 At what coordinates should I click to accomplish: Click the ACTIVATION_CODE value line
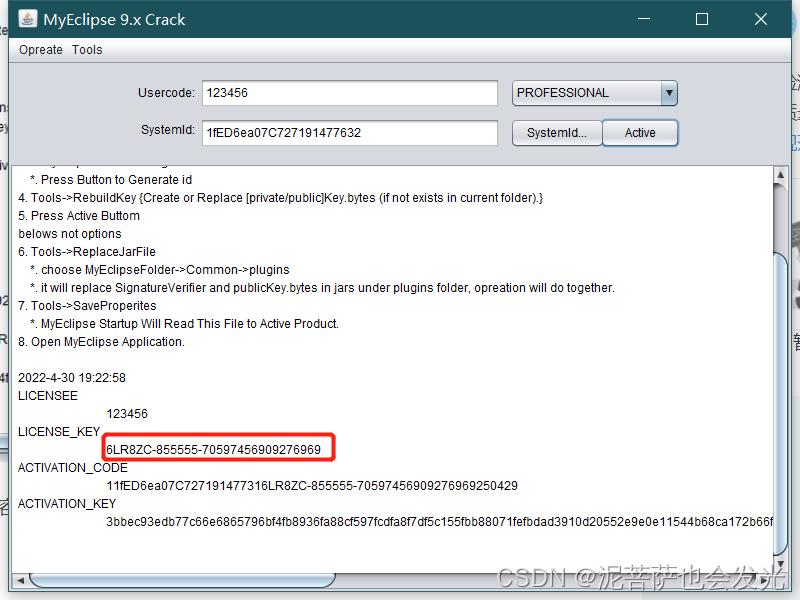point(312,486)
